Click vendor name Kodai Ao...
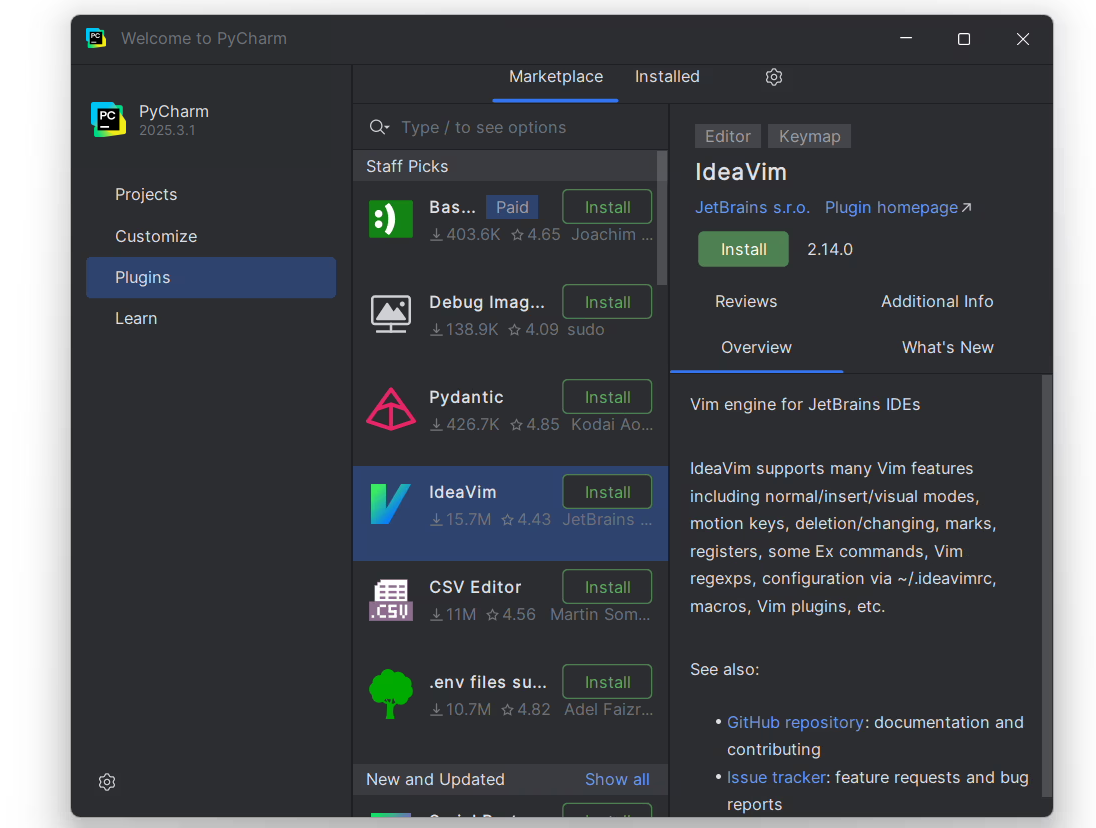This screenshot has width=1096, height=828. pyautogui.click(x=612, y=425)
